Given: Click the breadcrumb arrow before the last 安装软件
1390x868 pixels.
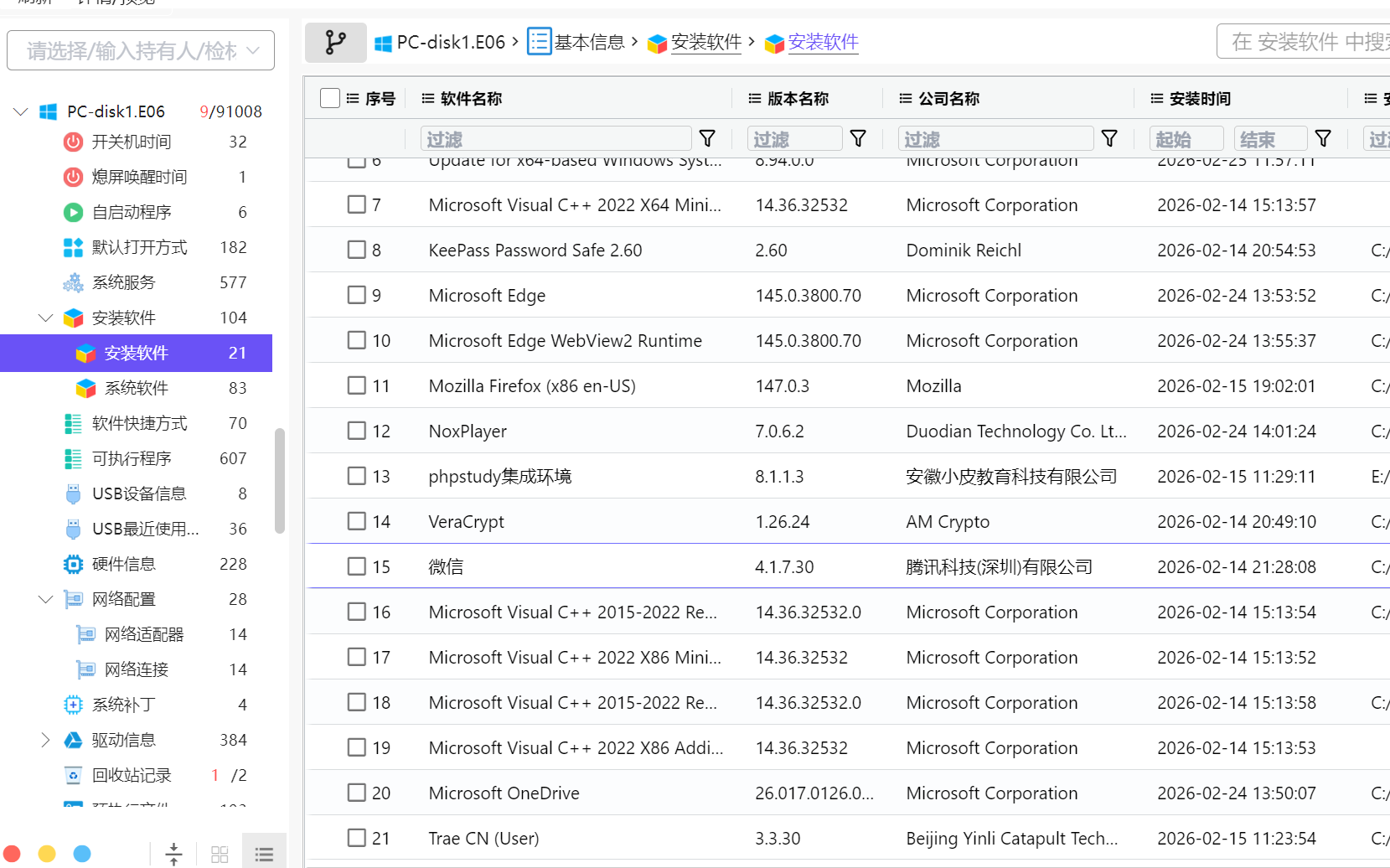Looking at the screenshot, I should click(x=752, y=41).
